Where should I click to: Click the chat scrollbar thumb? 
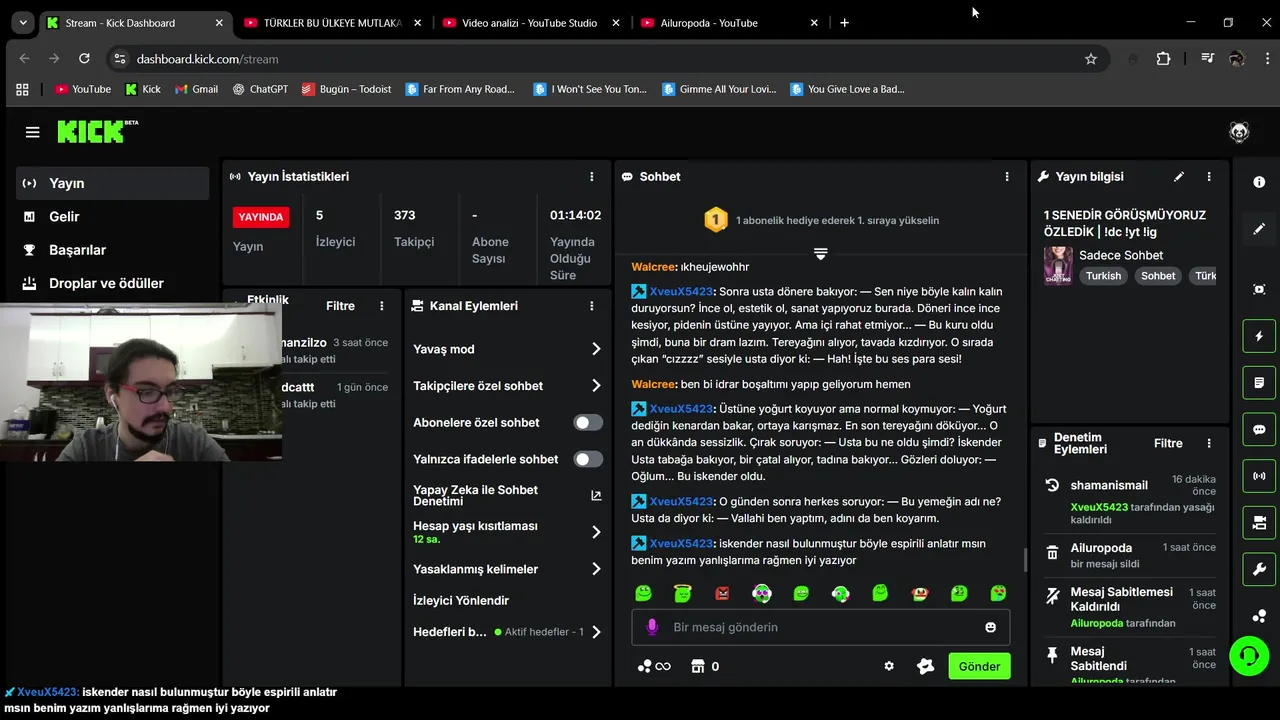pos(1024,560)
